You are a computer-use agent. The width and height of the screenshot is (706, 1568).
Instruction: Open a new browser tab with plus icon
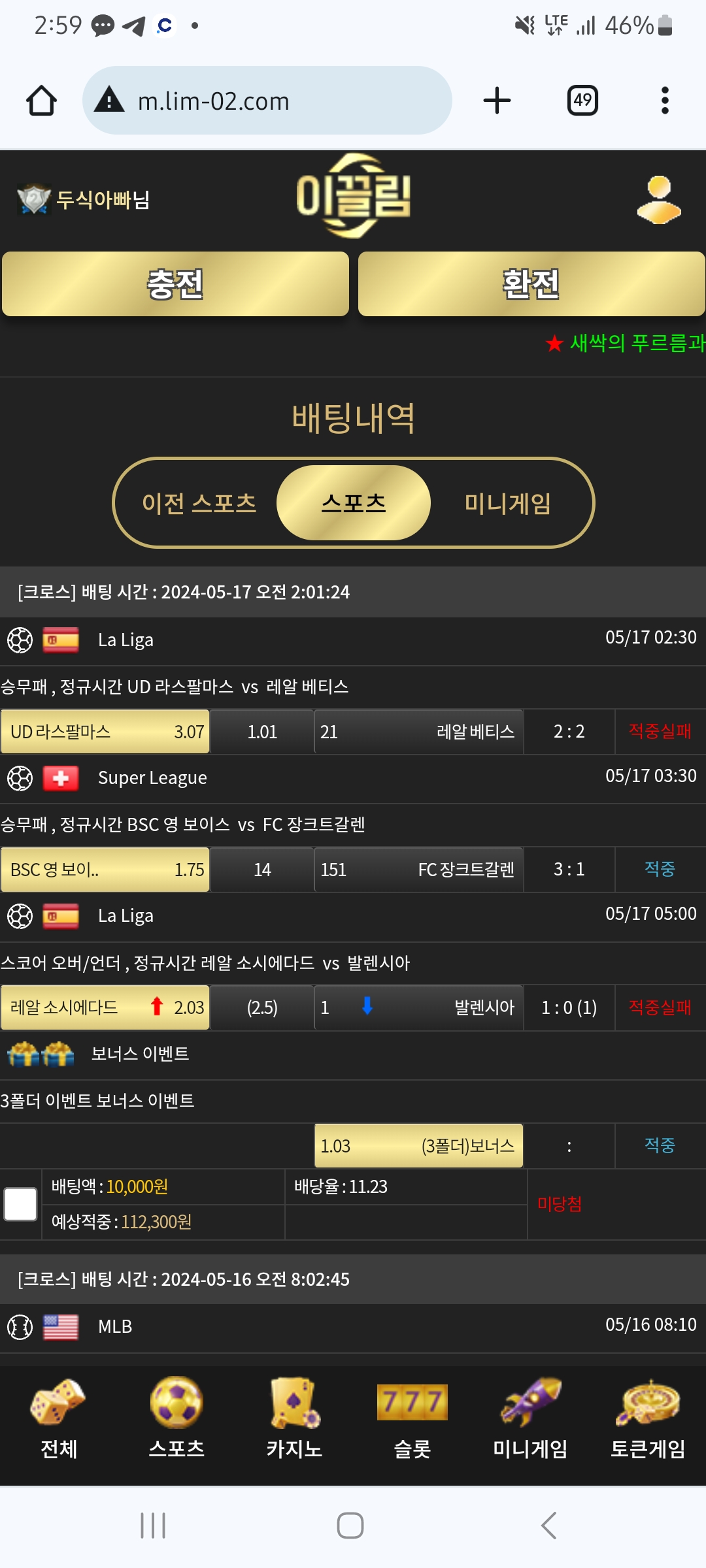(x=497, y=101)
